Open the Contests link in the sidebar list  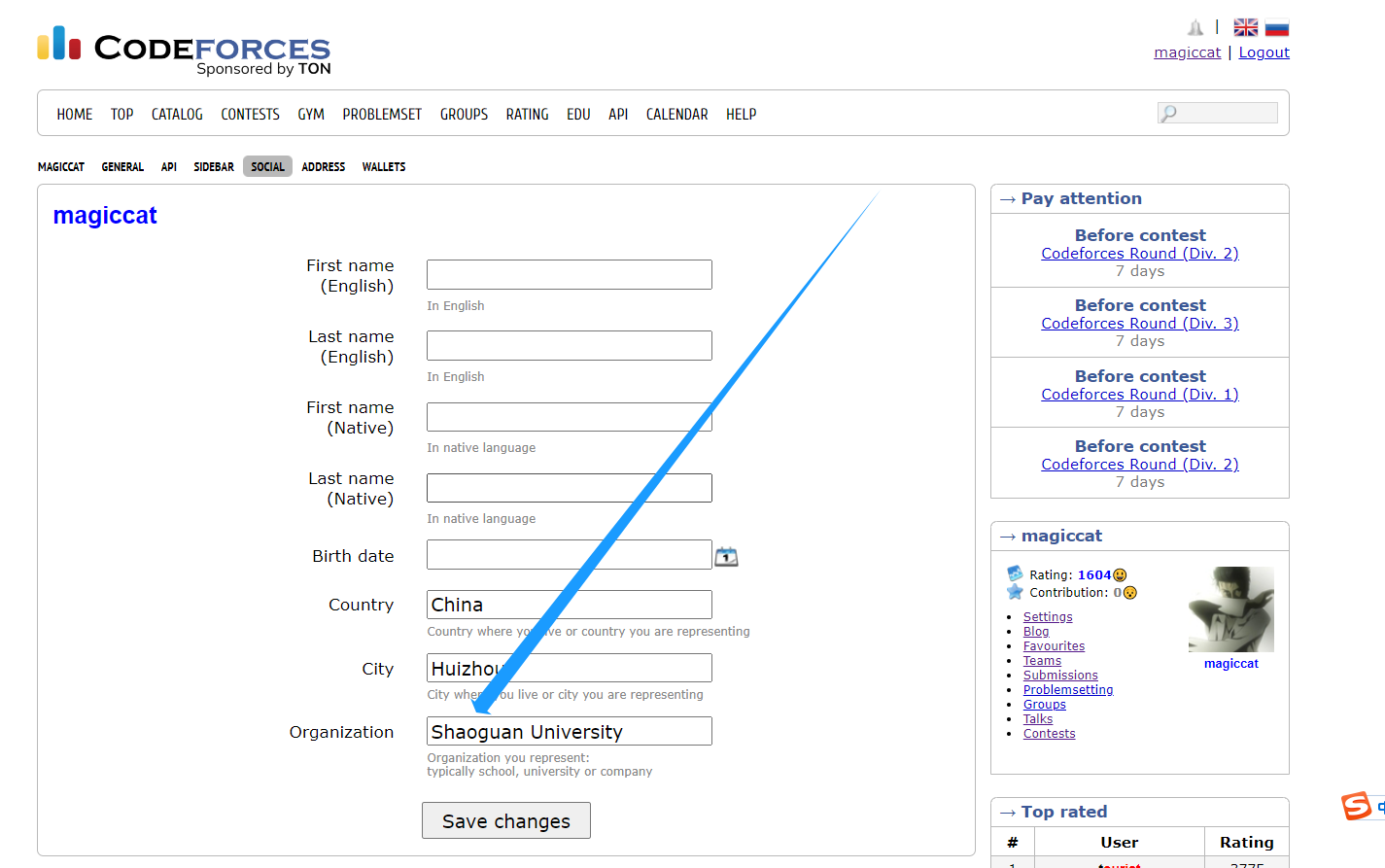pos(1050,734)
